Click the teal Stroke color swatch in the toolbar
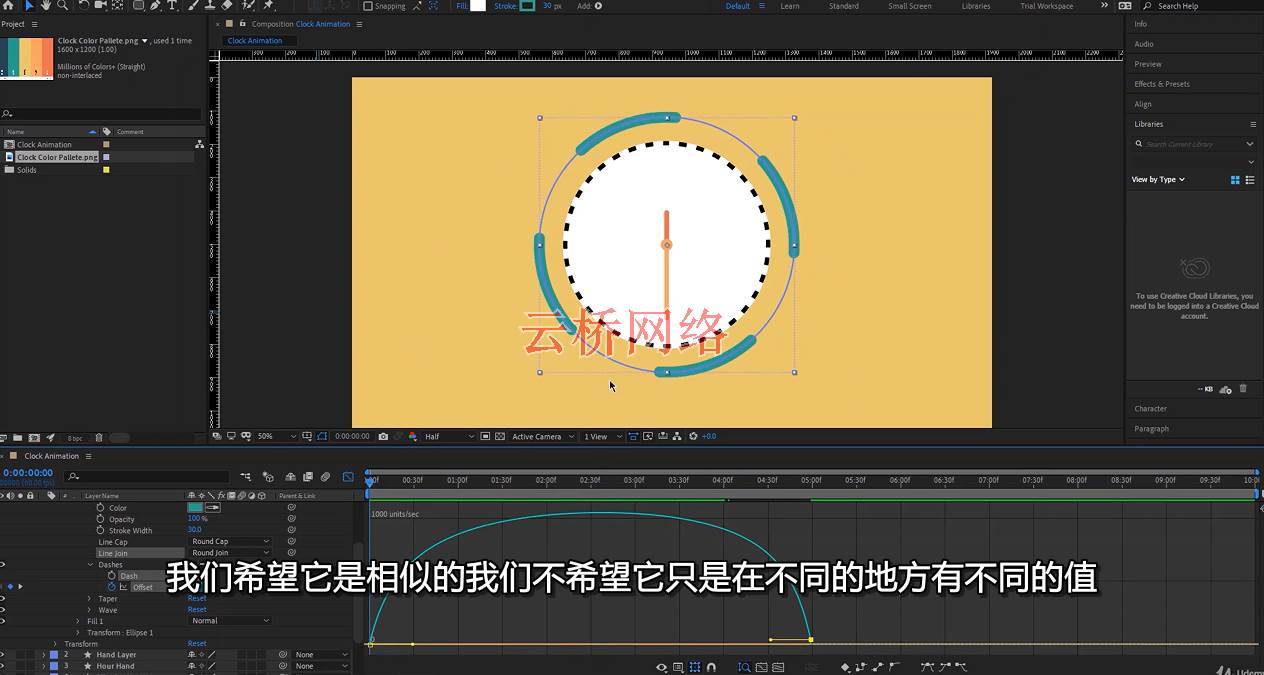Screen dimensions: 1264x675 click(527, 6)
